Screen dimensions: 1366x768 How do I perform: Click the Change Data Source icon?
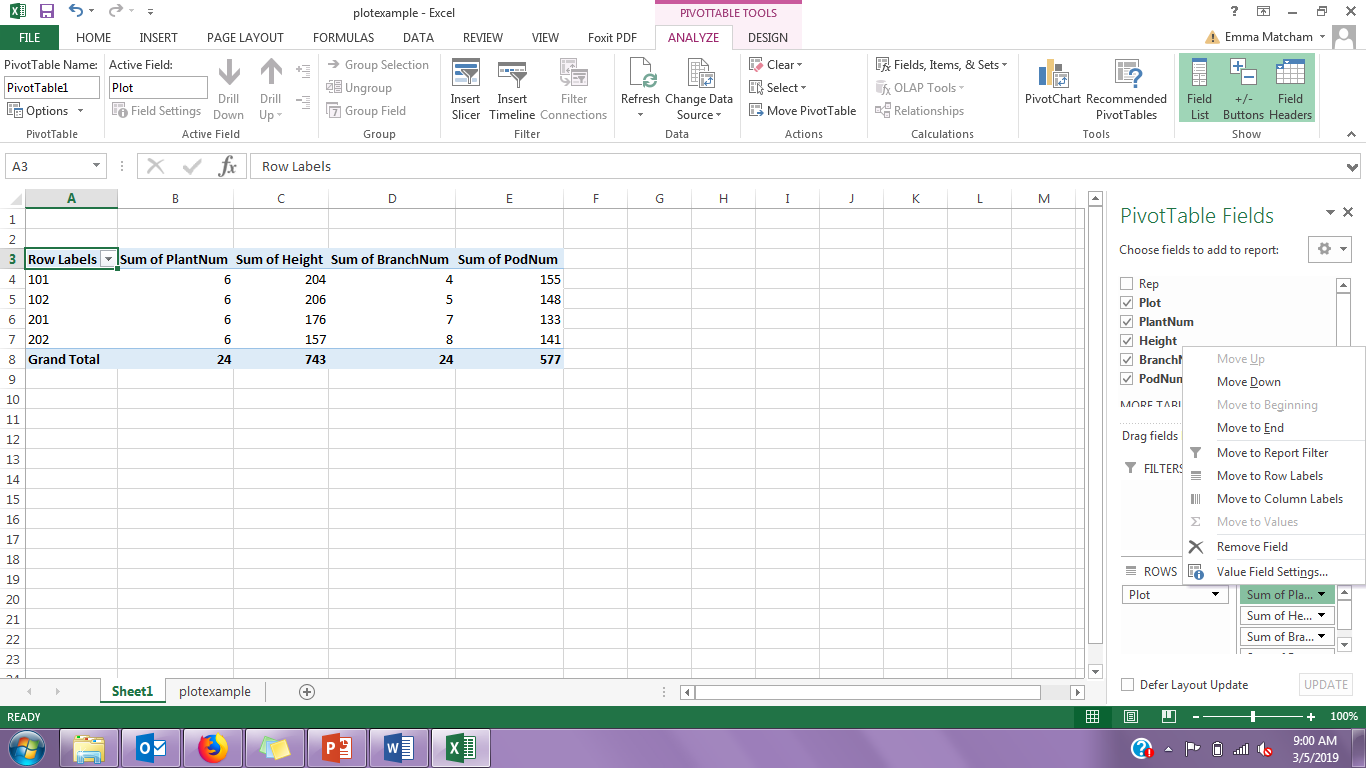tap(699, 77)
